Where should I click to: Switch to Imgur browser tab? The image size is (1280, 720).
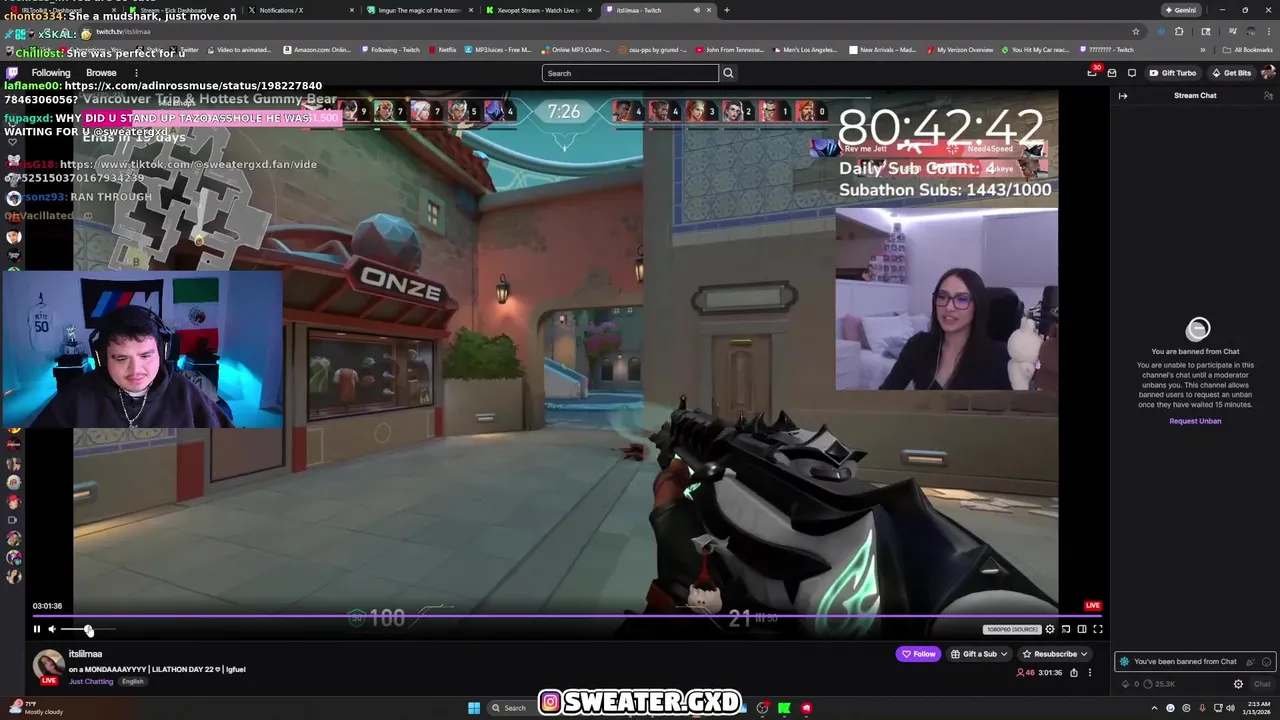[x=418, y=10]
